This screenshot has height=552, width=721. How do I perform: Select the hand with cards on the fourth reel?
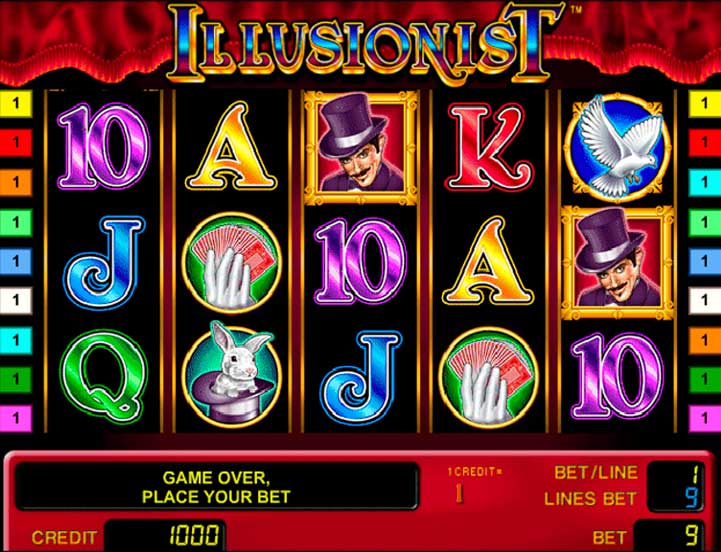pos(488,377)
